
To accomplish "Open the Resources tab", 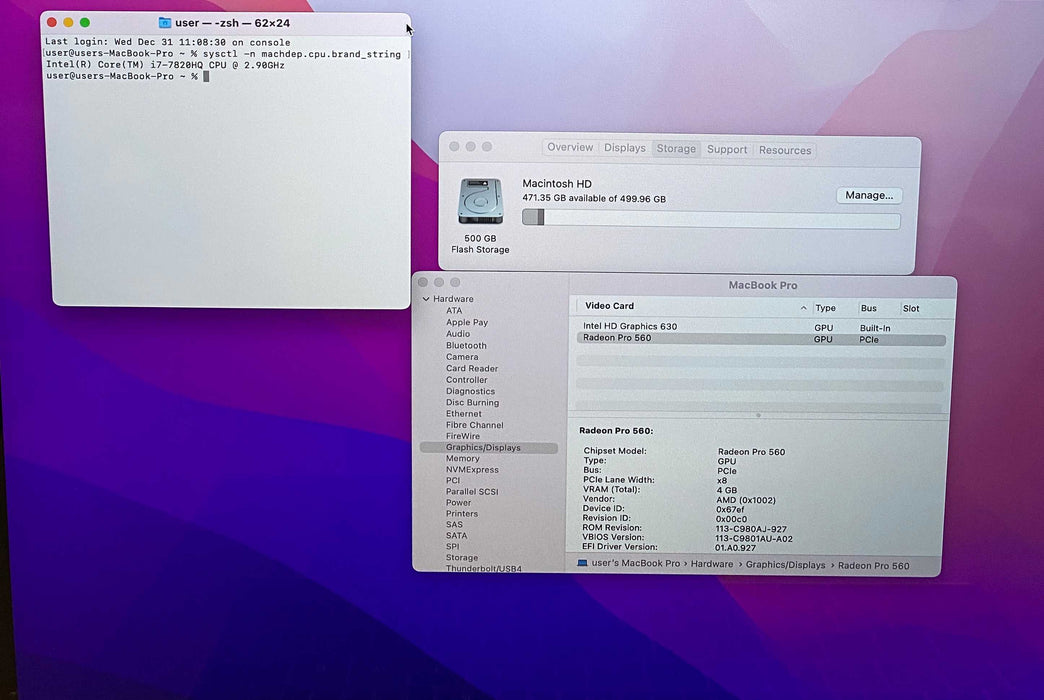I will [x=785, y=150].
